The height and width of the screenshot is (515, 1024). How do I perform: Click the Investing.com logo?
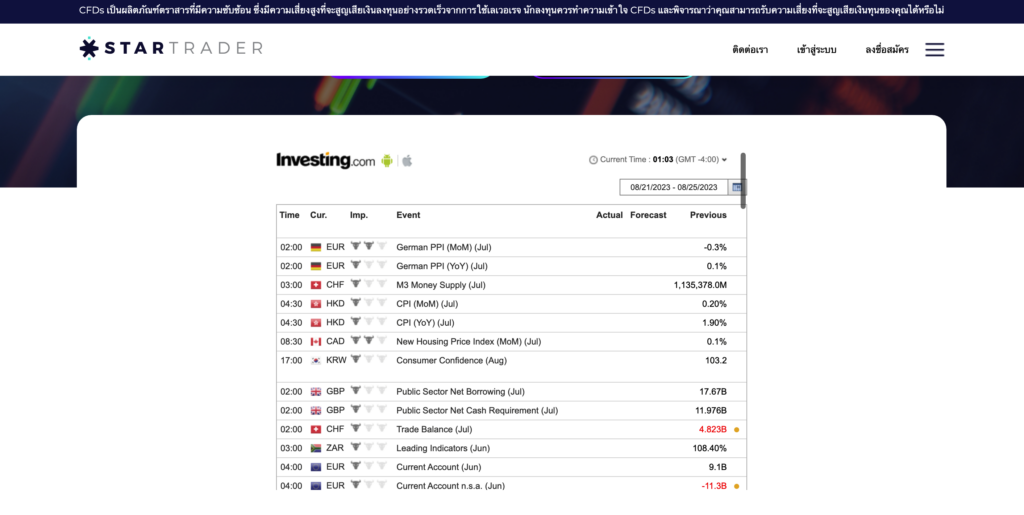(325, 161)
